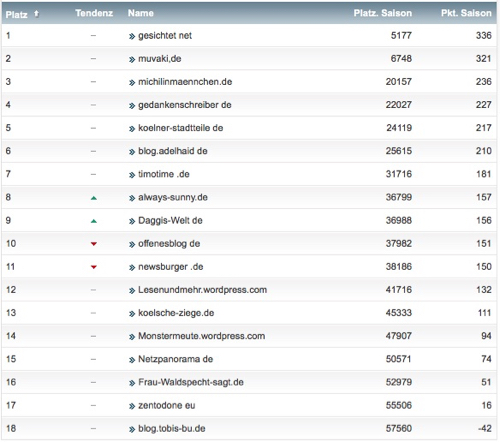Select the season rank value 36799
Screen dimensions: 500x442
[399, 197]
